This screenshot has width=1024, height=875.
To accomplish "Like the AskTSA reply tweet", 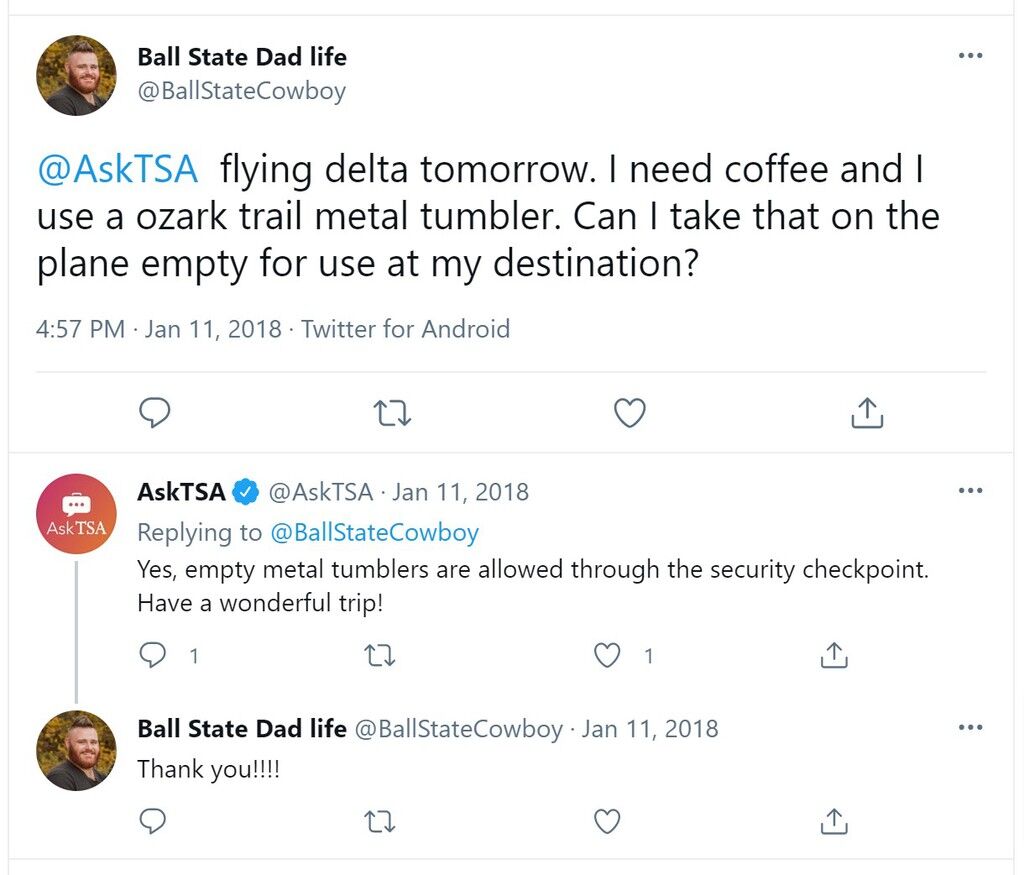I will click(607, 655).
